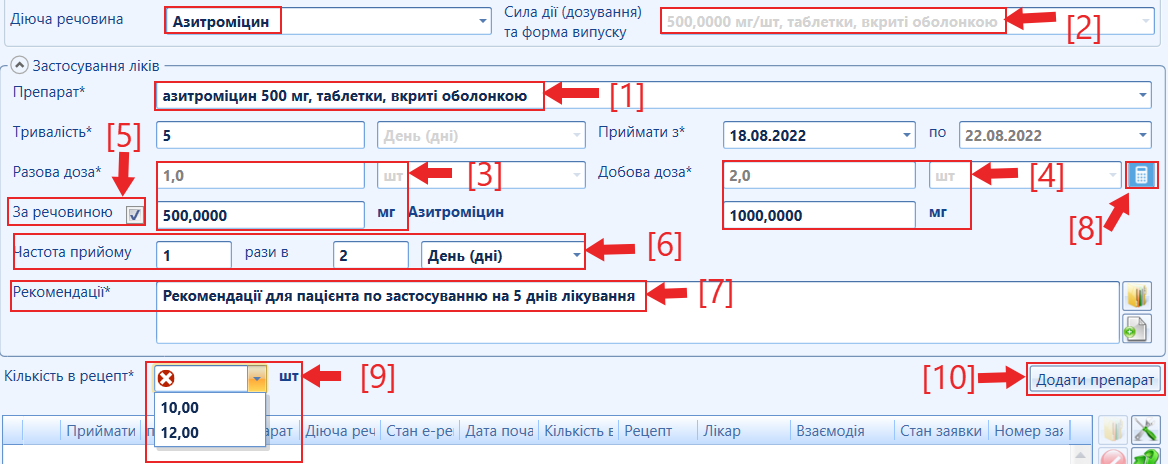The width and height of the screenshot is (1168, 464).
Task: Click the red error icon in quantity field
Action: pos(168,379)
